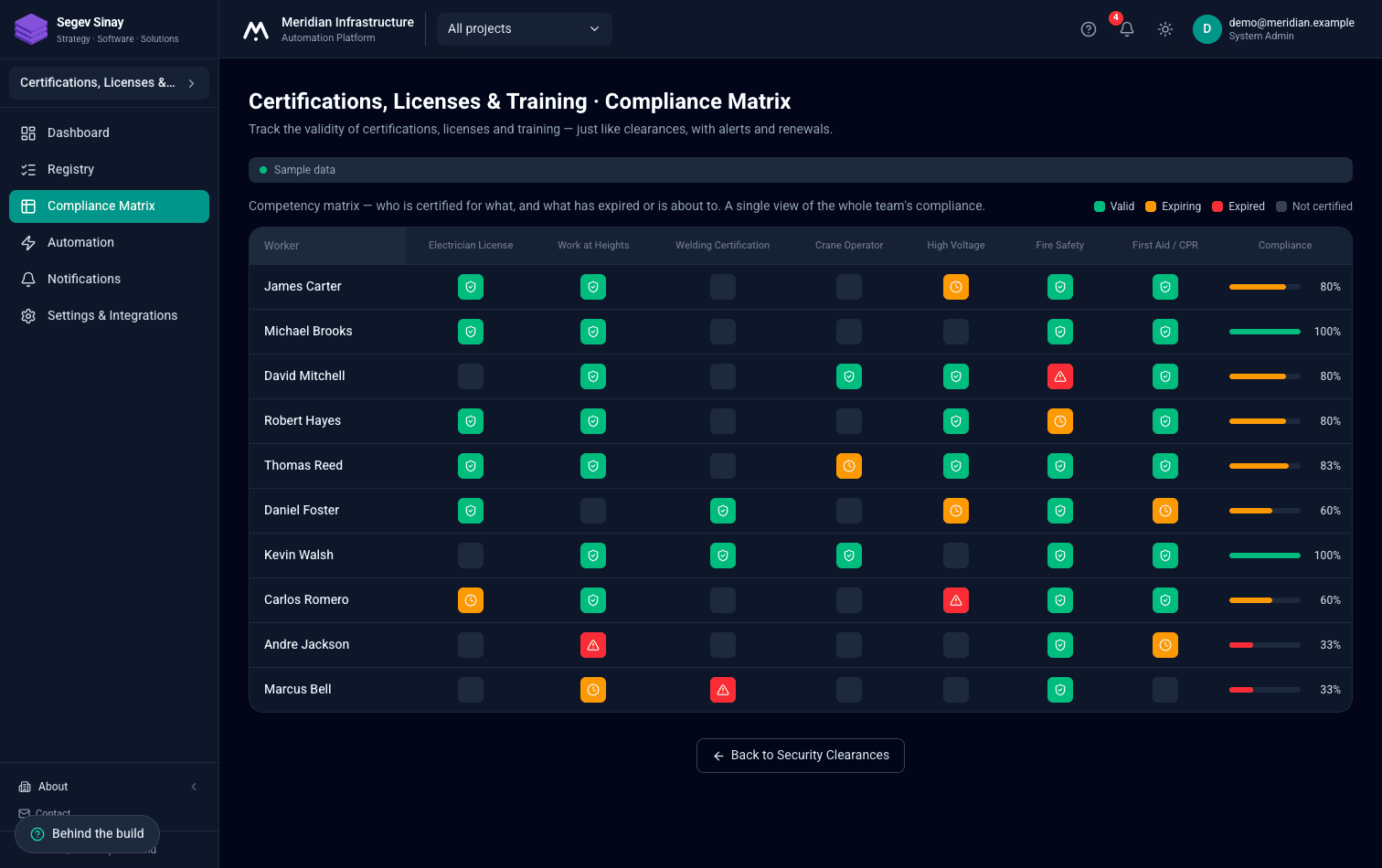Open the Registry page

109,170
